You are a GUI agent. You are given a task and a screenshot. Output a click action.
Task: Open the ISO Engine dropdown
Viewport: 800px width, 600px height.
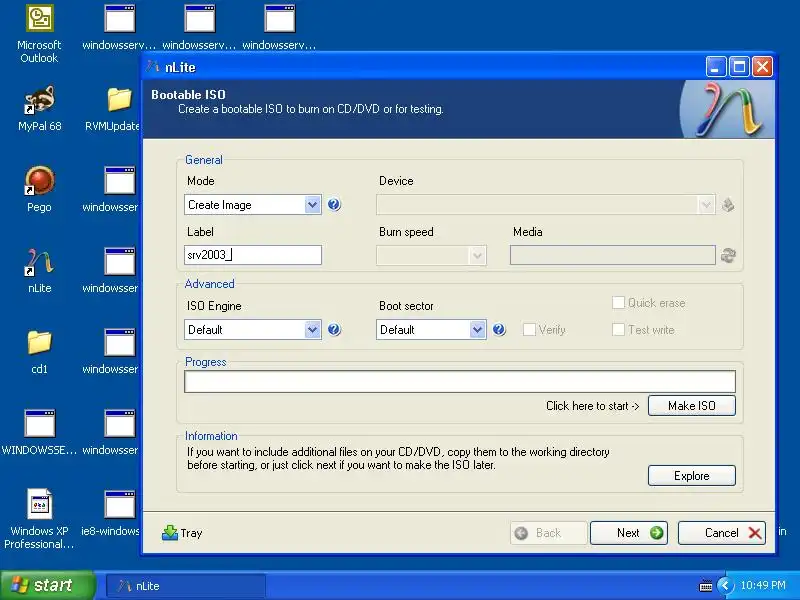click(x=253, y=330)
